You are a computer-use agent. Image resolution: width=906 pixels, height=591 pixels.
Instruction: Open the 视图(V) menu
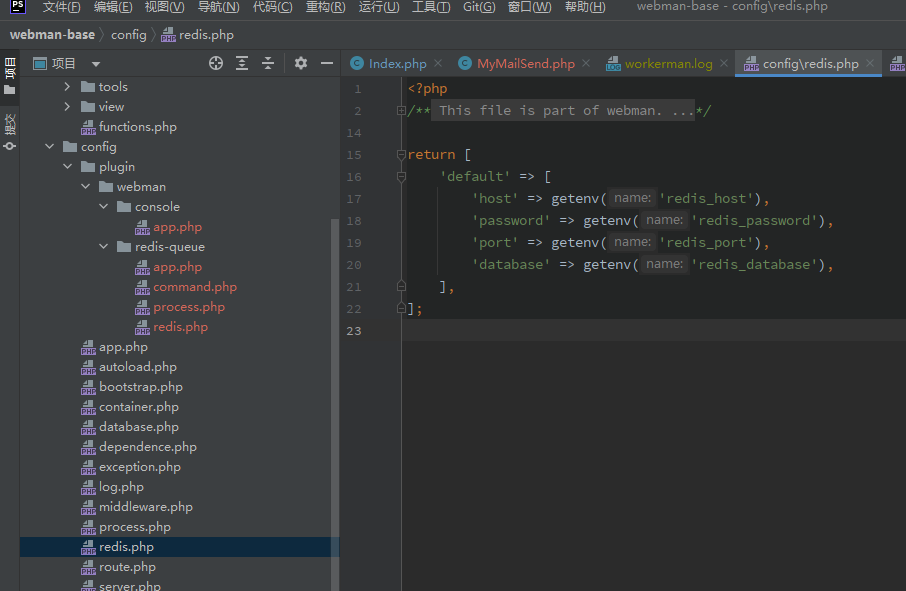pos(165,7)
